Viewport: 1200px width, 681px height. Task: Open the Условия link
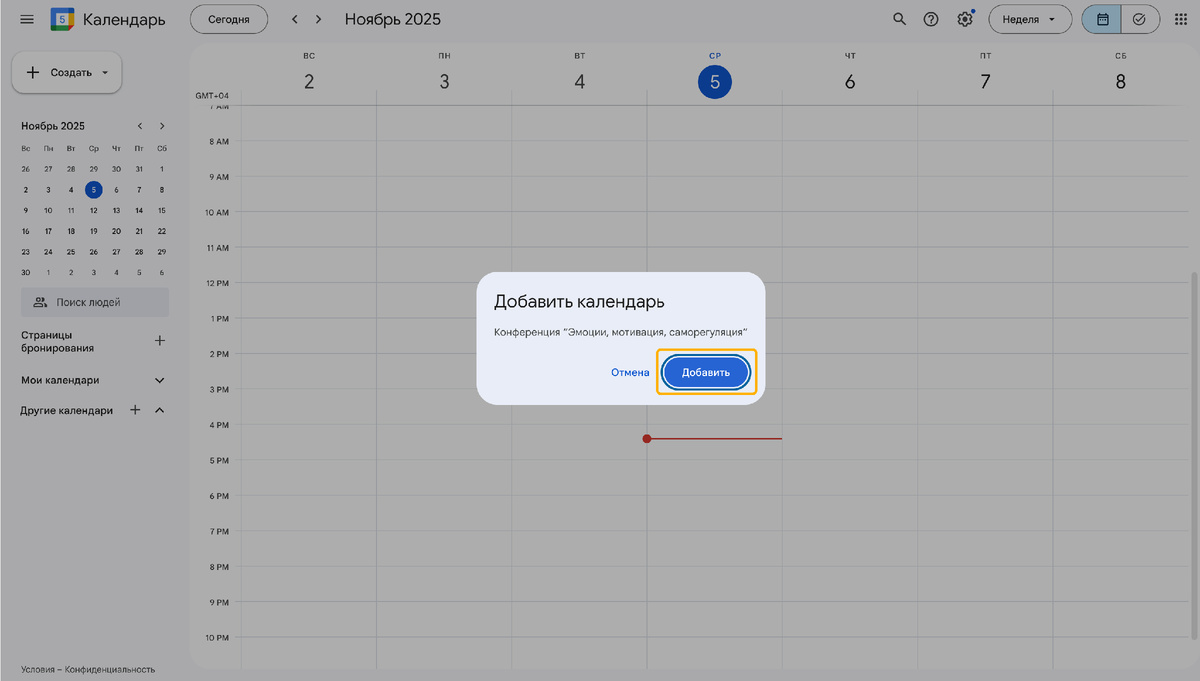tap(40, 669)
